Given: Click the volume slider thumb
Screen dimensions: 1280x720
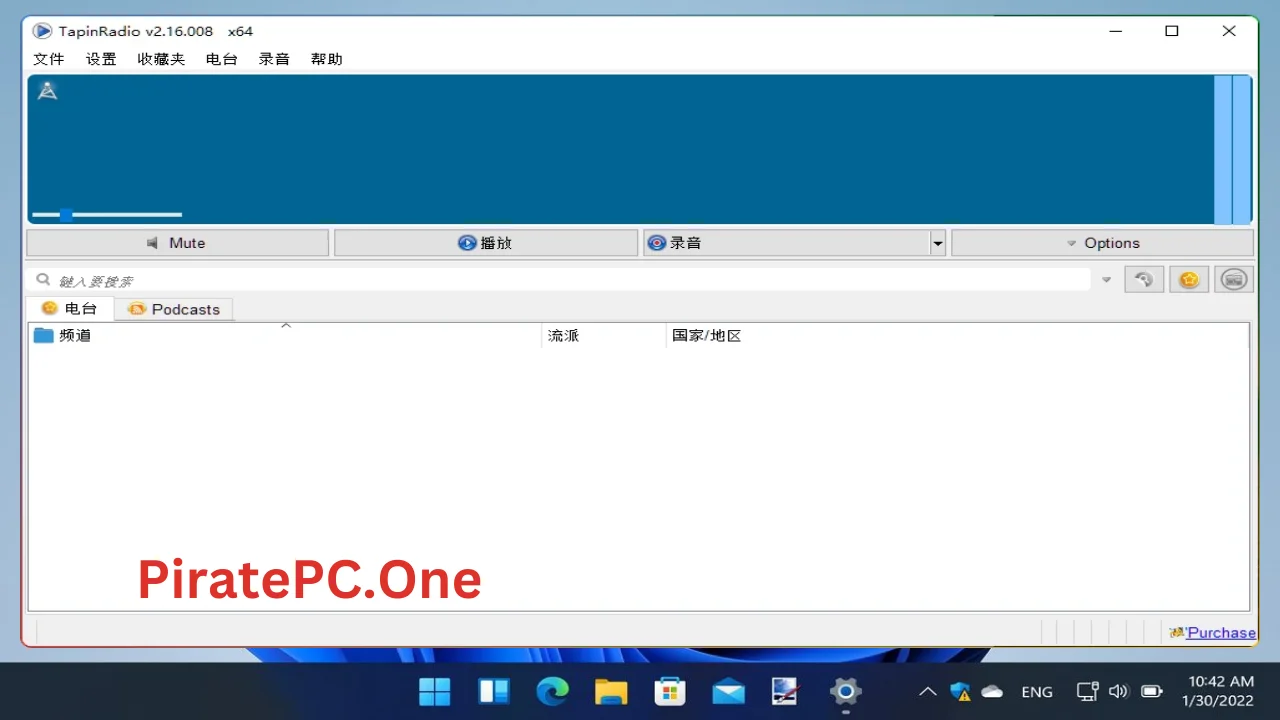Looking at the screenshot, I should coord(66,214).
